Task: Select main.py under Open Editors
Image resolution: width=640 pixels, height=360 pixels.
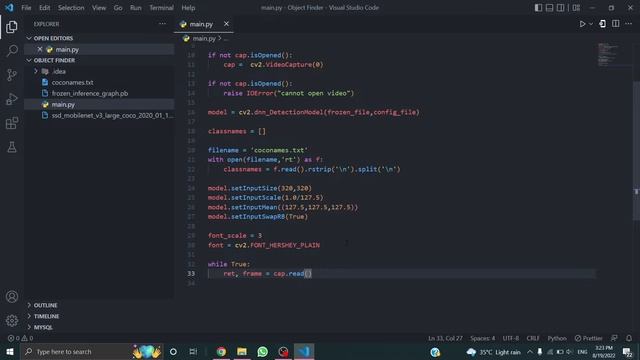Action: click(67, 49)
